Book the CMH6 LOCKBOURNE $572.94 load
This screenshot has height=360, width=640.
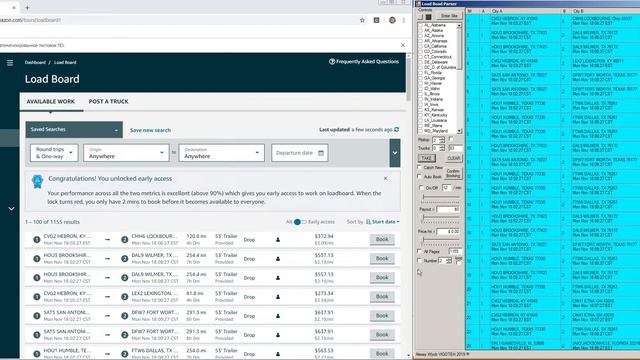coord(382,239)
